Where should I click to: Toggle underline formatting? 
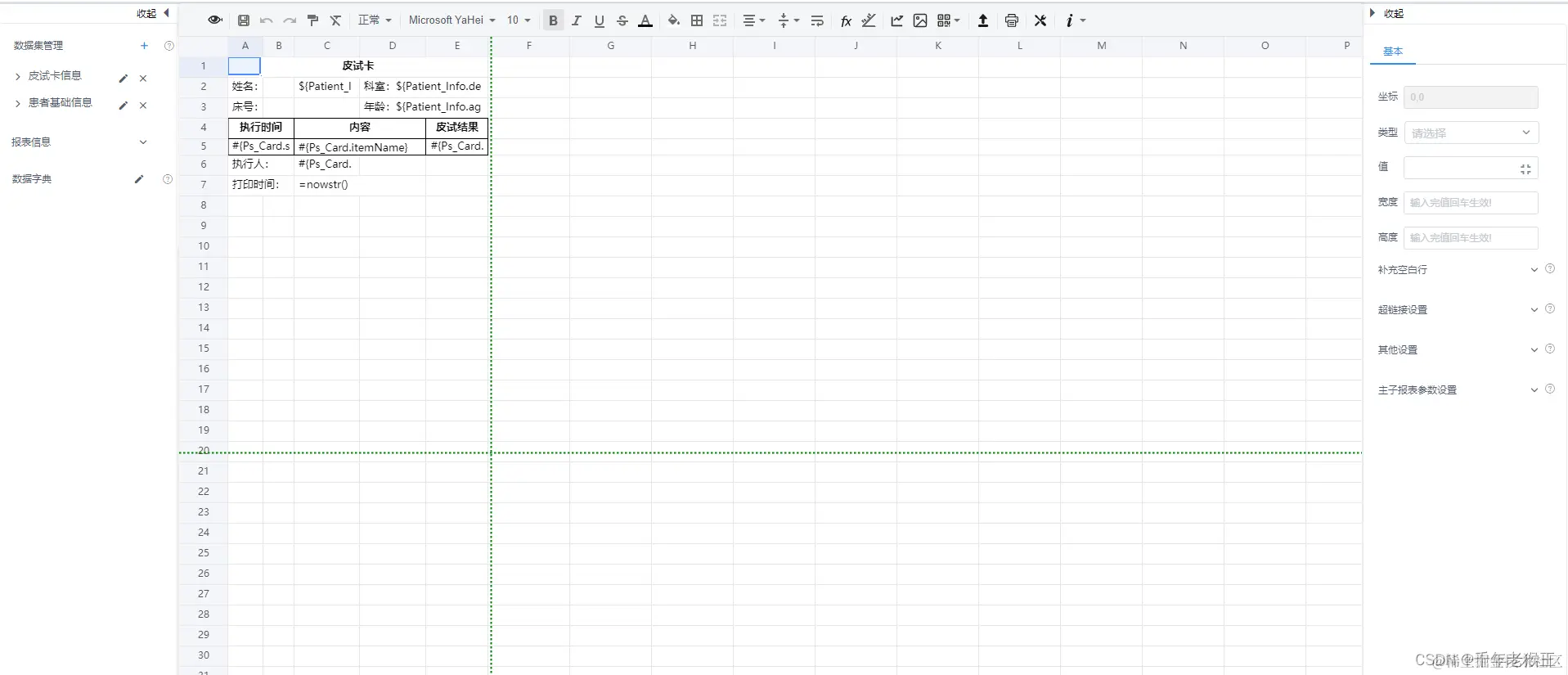coord(600,20)
